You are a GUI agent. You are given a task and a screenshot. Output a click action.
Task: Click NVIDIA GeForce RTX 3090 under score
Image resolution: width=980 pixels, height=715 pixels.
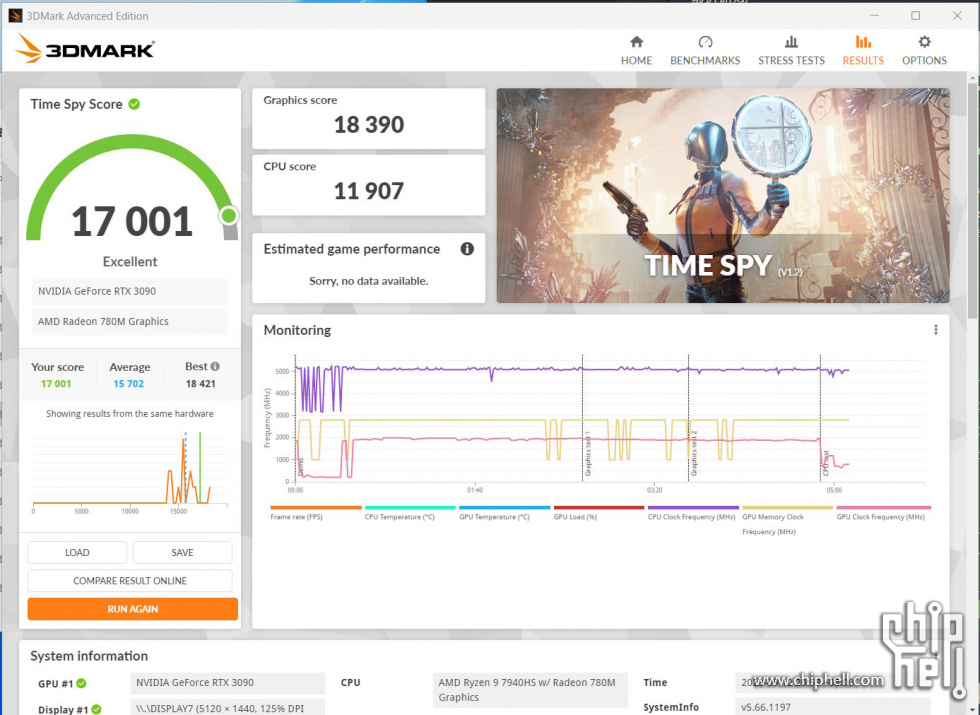(129, 291)
